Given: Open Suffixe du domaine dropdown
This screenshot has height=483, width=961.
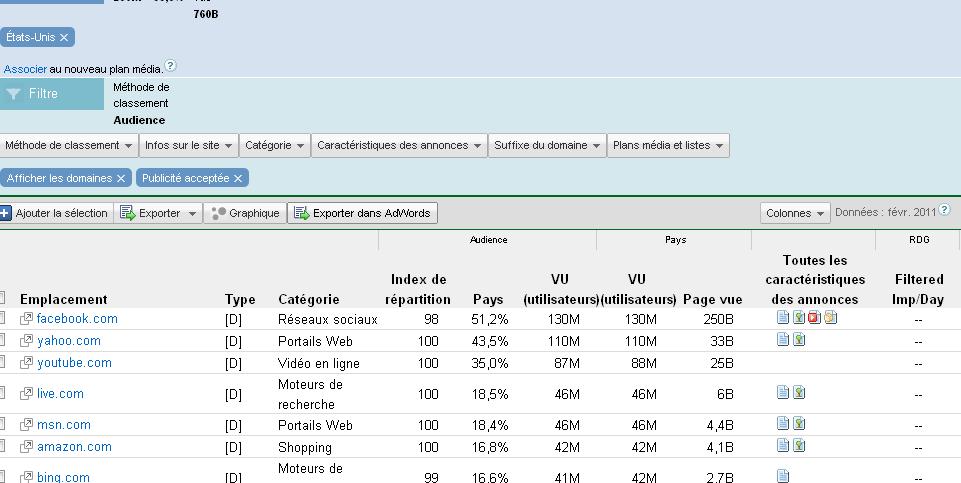Looking at the screenshot, I should (547, 145).
